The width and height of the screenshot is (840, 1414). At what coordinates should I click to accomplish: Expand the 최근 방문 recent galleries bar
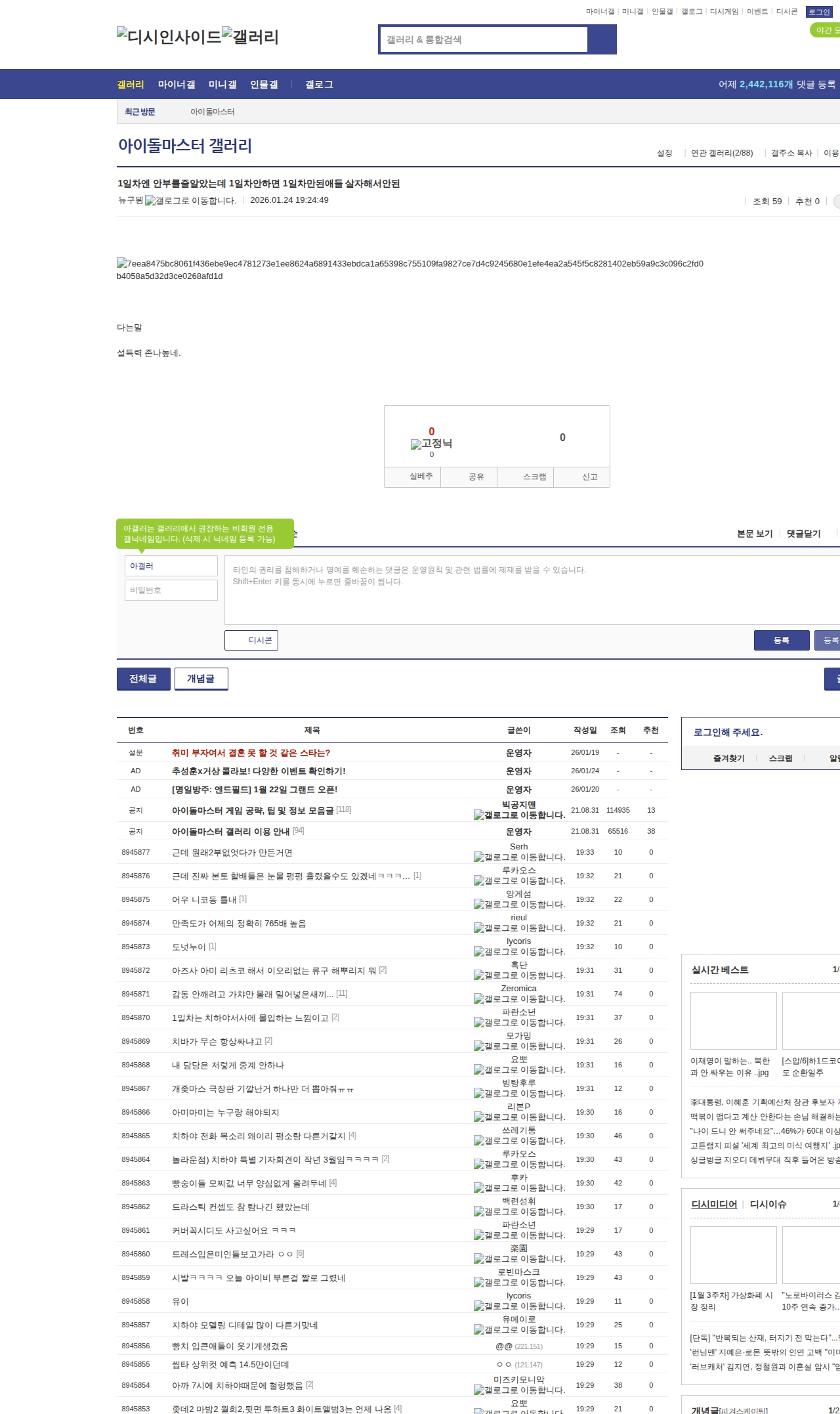[x=140, y=112]
